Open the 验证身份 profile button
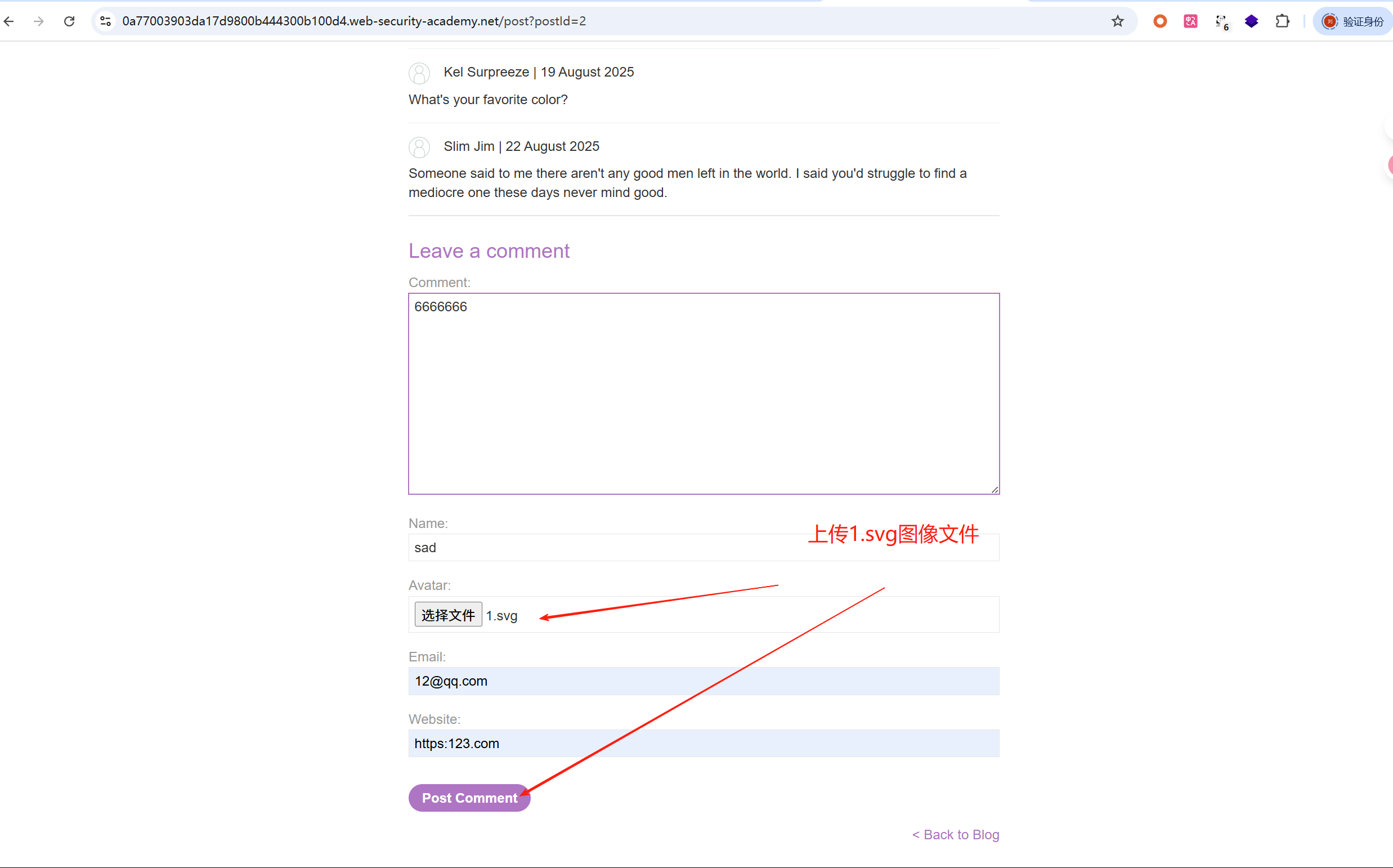This screenshot has width=1393, height=868. (x=1353, y=21)
